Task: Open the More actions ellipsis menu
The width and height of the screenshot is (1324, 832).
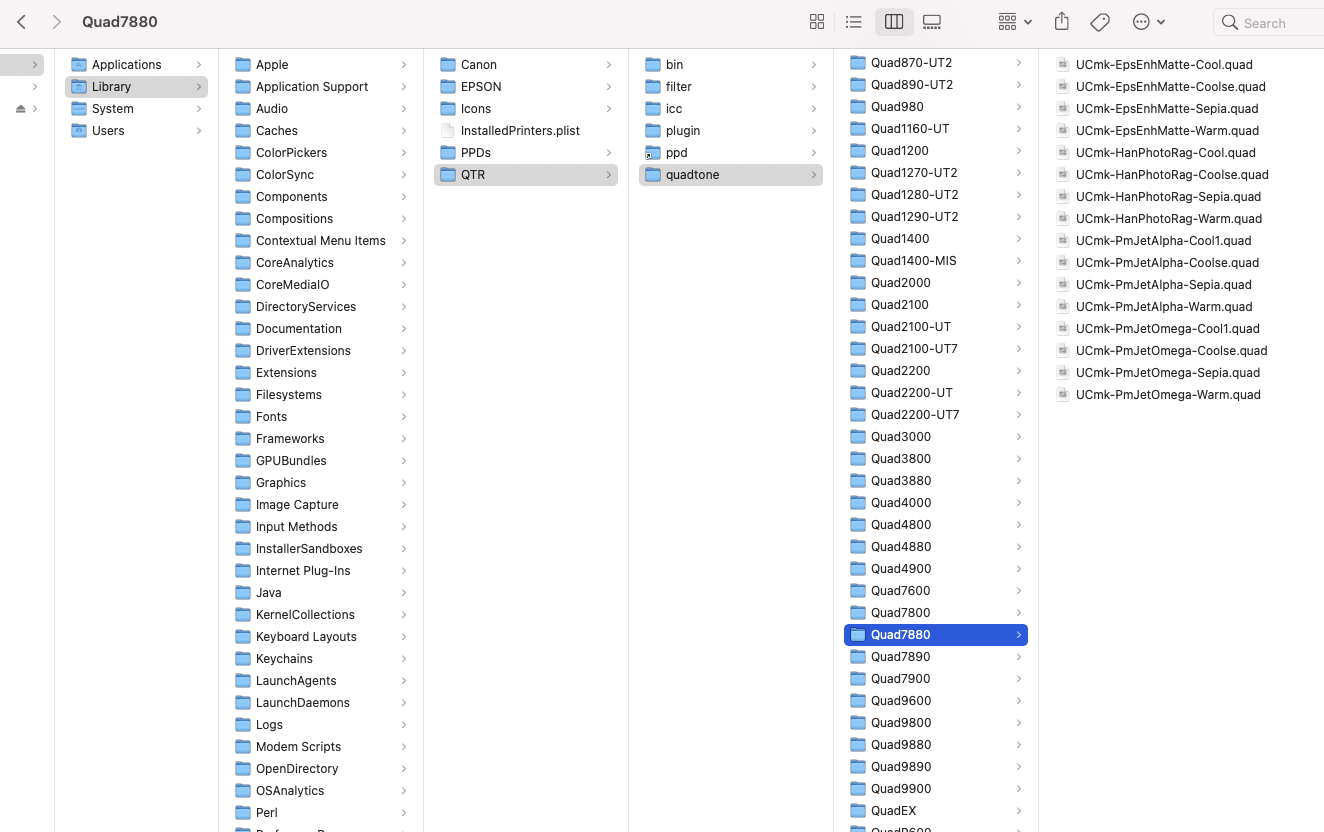Action: click(1149, 22)
